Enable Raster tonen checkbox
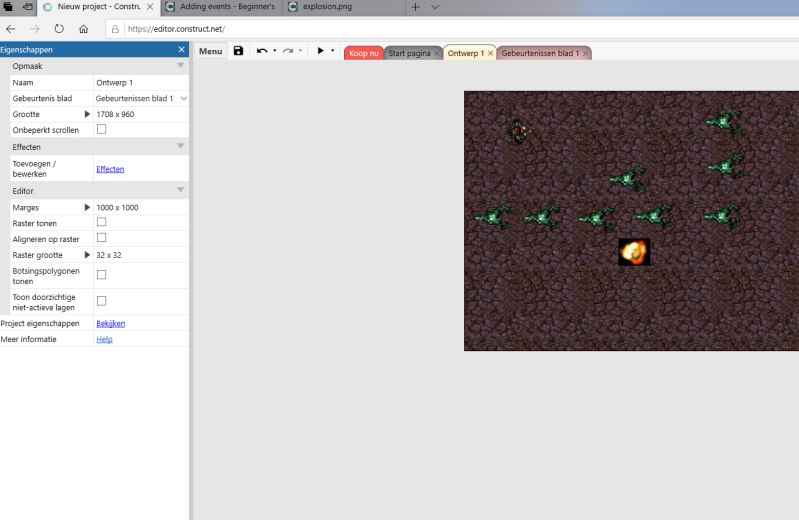The width and height of the screenshot is (799, 520). [x=101, y=222]
